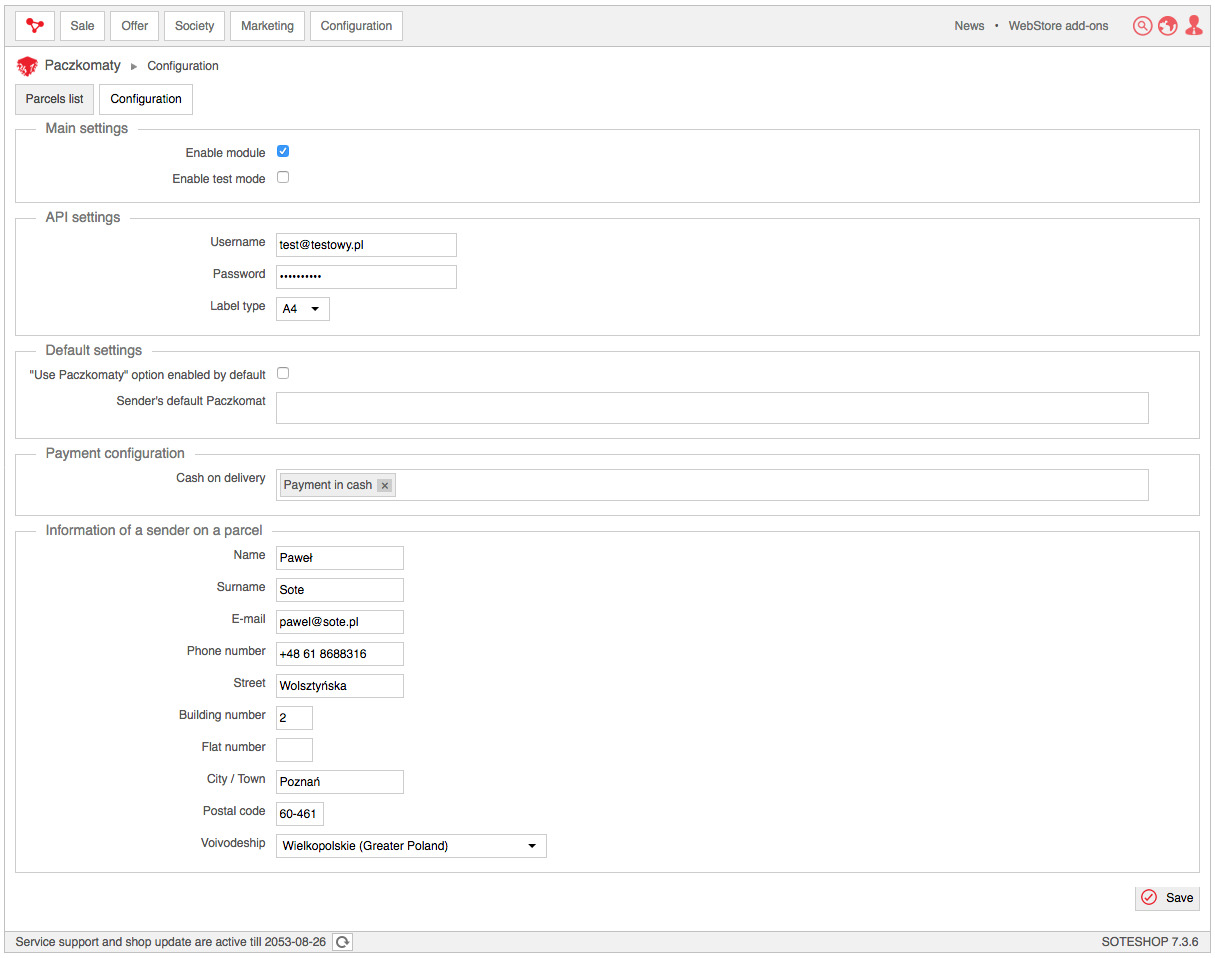The height and width of the screenshot is (958, 1215).
Task: Click the E-mail field pawel@sote.pl
Action: (340, 622)
